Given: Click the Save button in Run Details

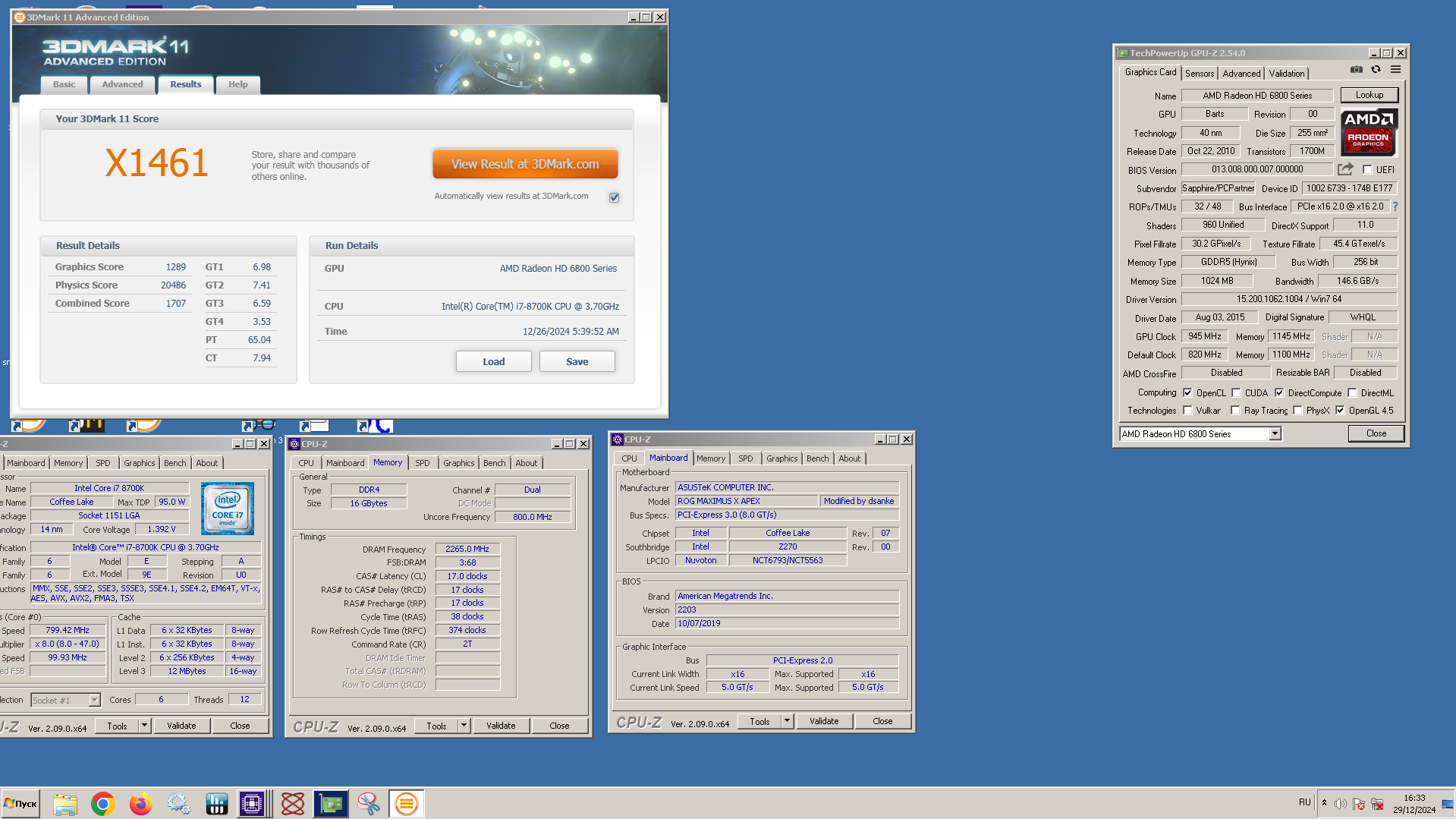Looking at the screenshot, I should [x=577, y=361].
